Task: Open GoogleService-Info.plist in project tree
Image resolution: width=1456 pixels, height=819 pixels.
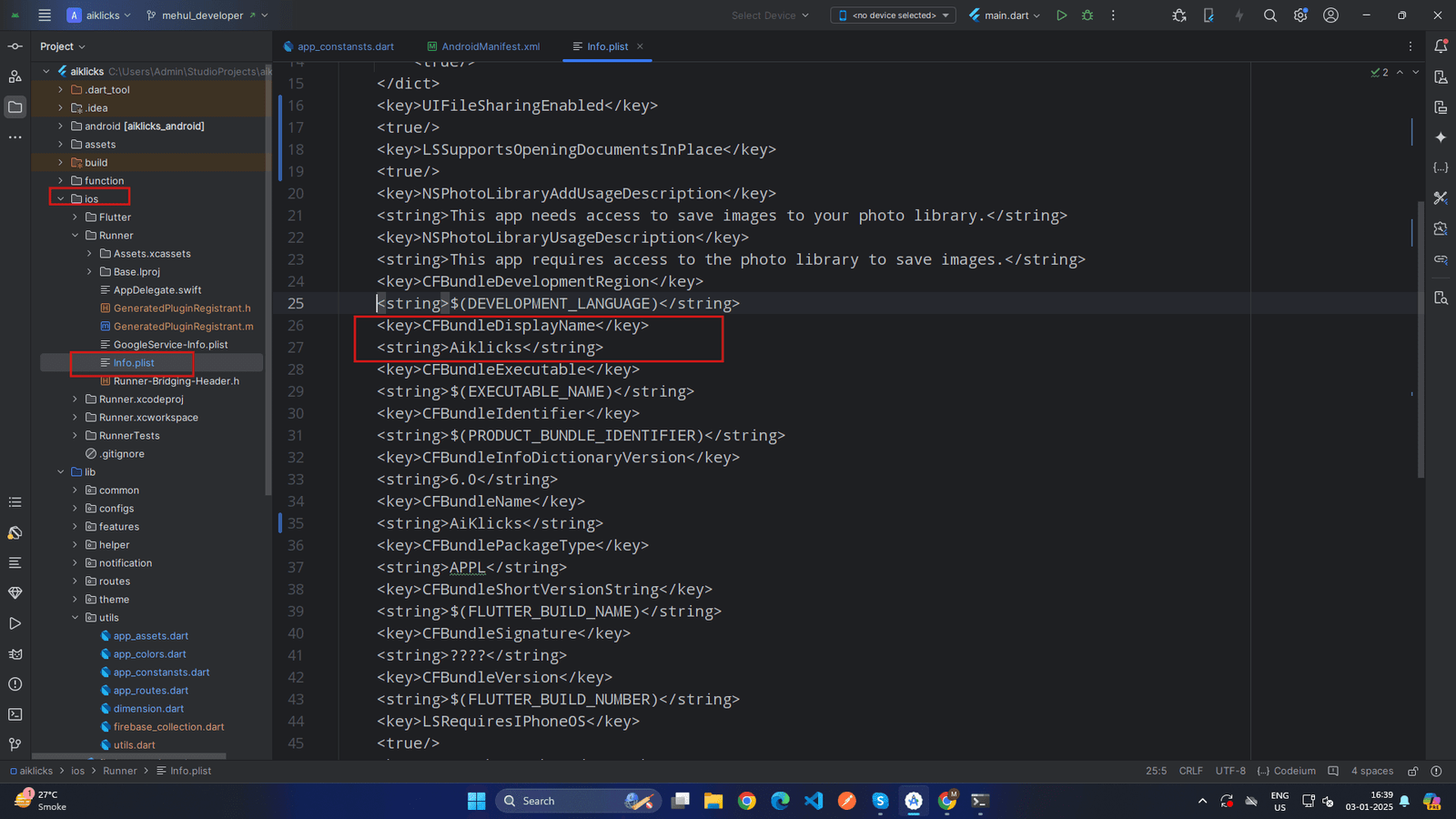Action: point(170,345)
